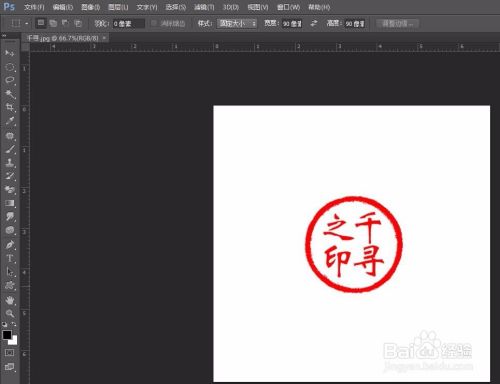The height and width of the screenshot is (384, 500).
Task: Select the Move tool
Action: click(x=10, y=53)
